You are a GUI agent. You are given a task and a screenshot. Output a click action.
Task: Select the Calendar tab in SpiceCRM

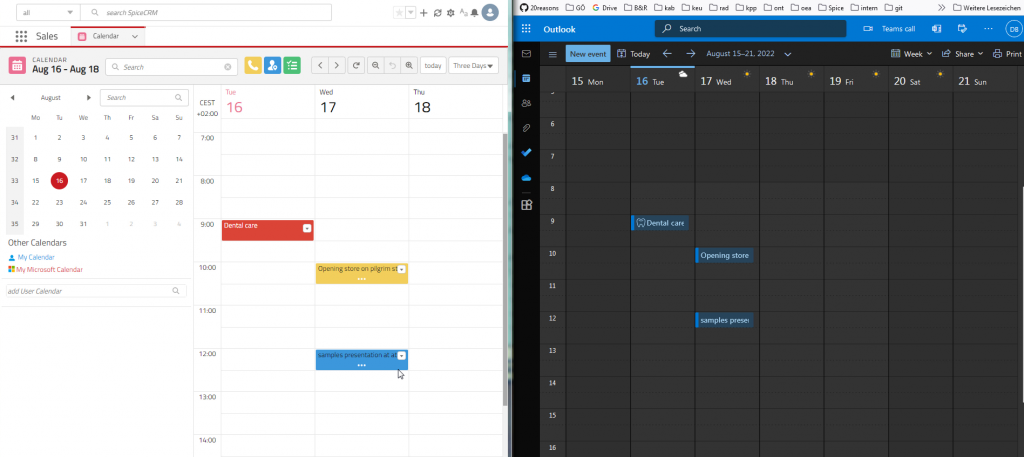pos(104,37)
